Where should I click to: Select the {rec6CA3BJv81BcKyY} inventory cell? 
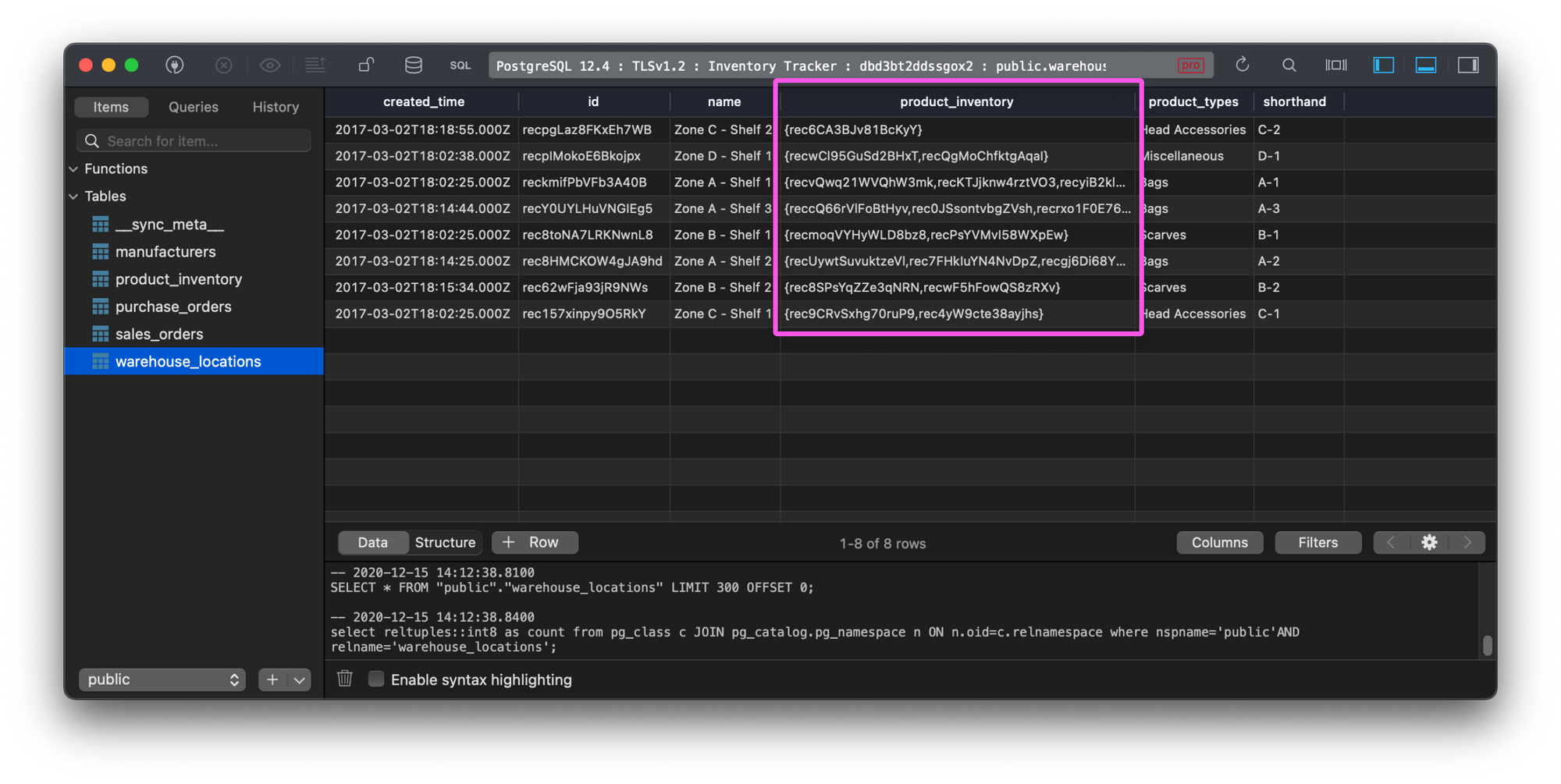958,129
